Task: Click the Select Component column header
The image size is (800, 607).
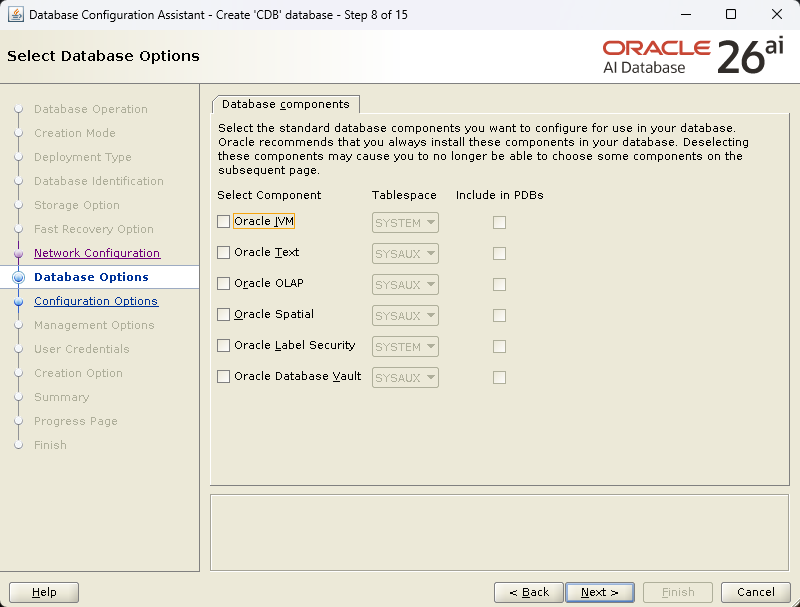Action: pos(269,195)
